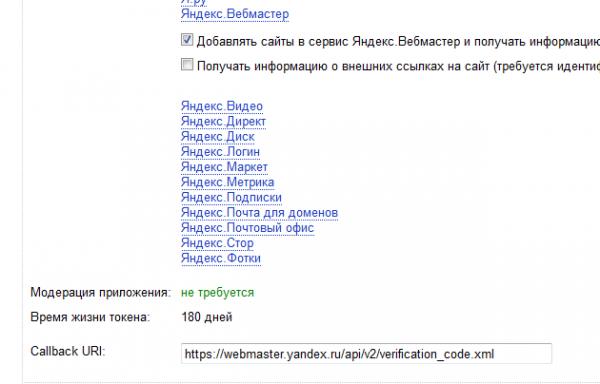Image resolution: width=600 pixels, height=384 pixels.
Task: Click the 'Callback URI:' label
Action: pyautogui.click(x=67, y=351)
